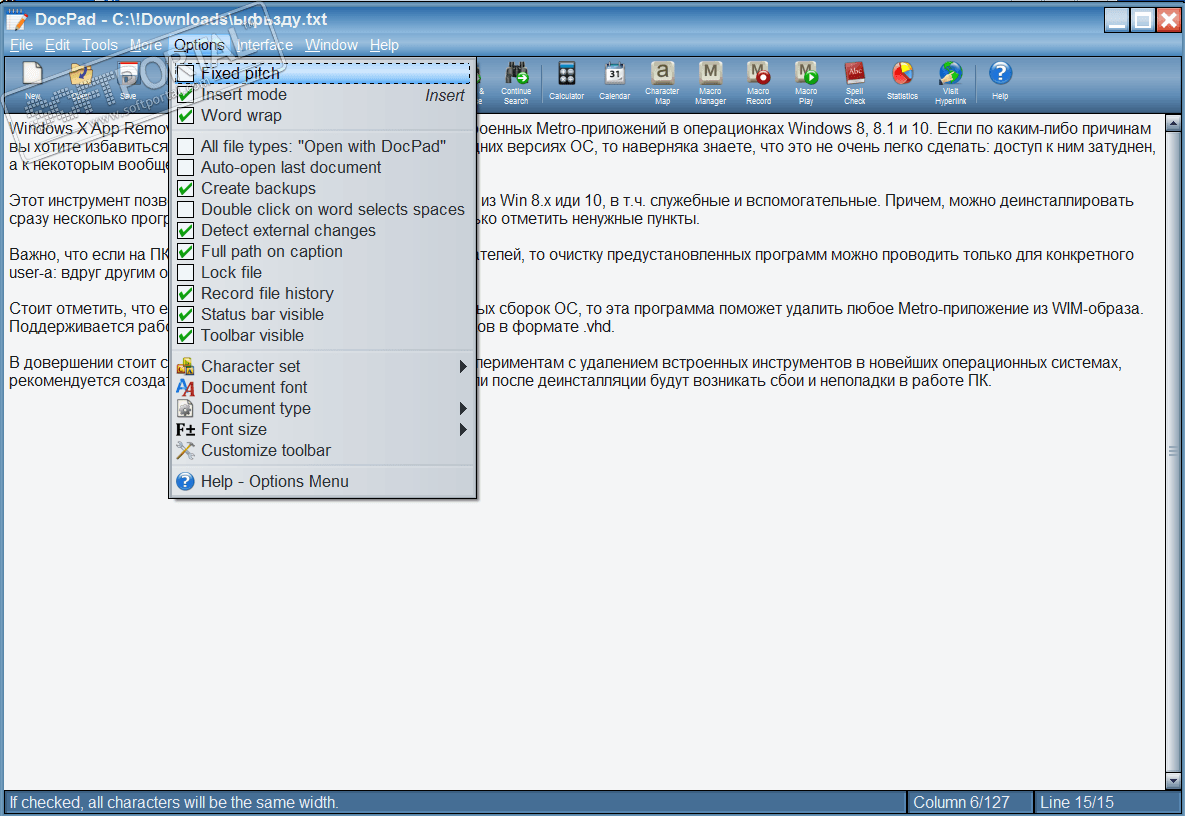This screenshot has height=816, width=1185.
Task: Check All file types Open with DocPad
Action: (185, 147)
